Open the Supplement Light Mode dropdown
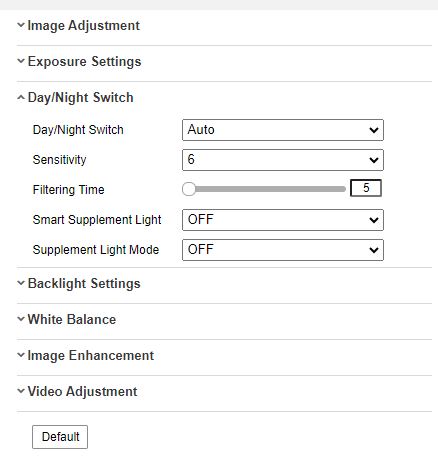The width and height of the screenshot is (438, 466). (x=283, y=250)
